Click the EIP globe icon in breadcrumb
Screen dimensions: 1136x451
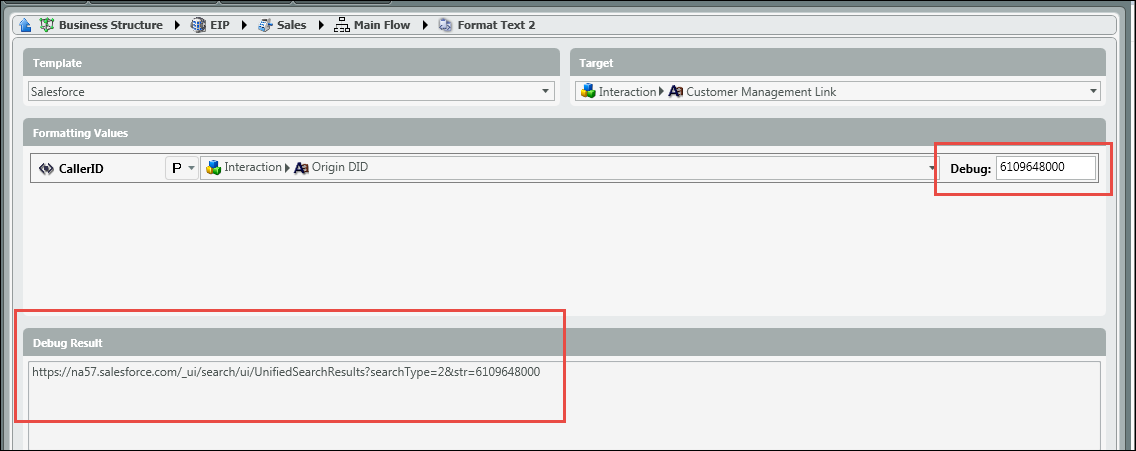coord(198,25)
